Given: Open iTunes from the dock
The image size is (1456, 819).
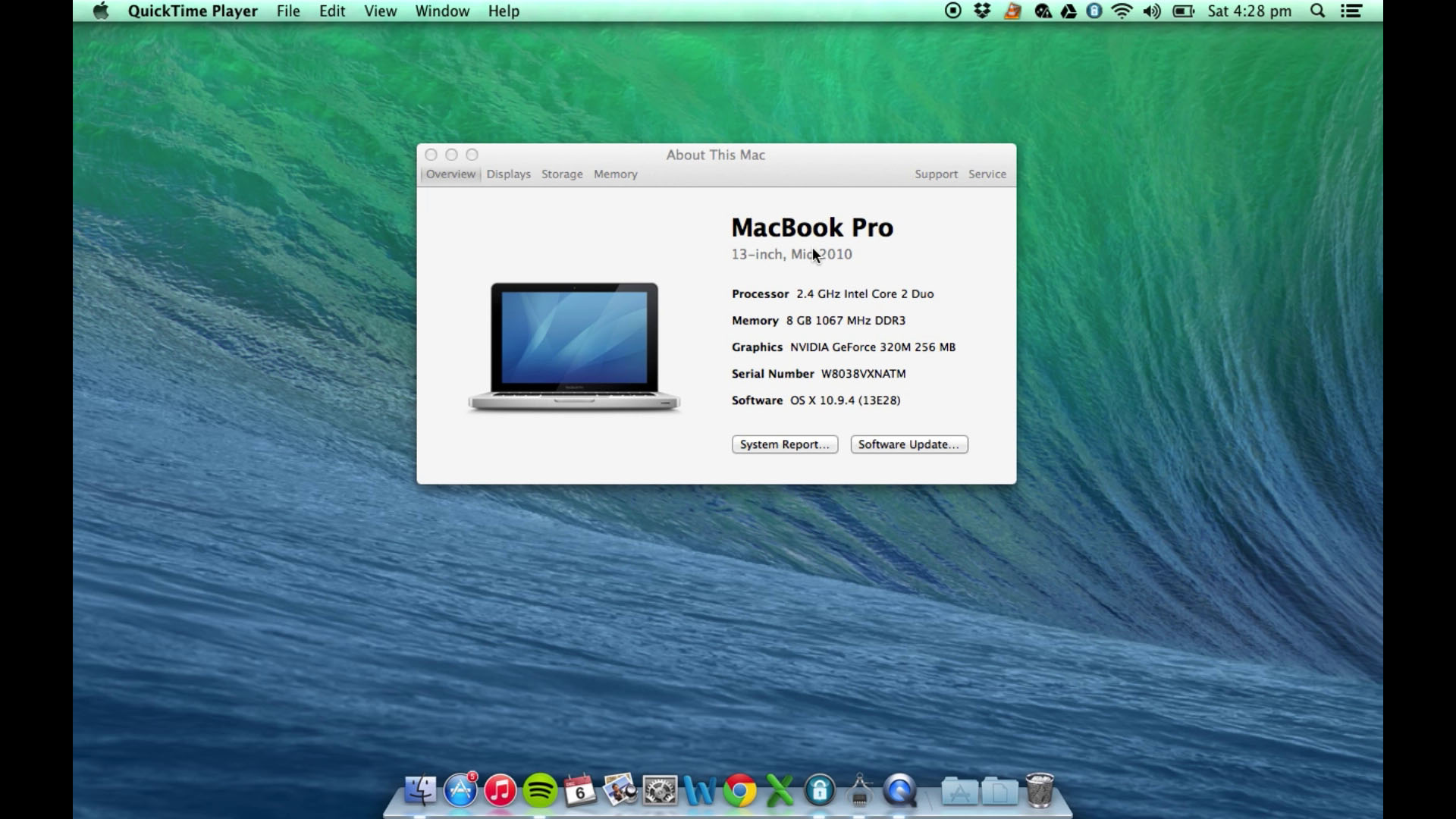Looking at the screenshot, I should pyautogui.click(x=500, y=791).
